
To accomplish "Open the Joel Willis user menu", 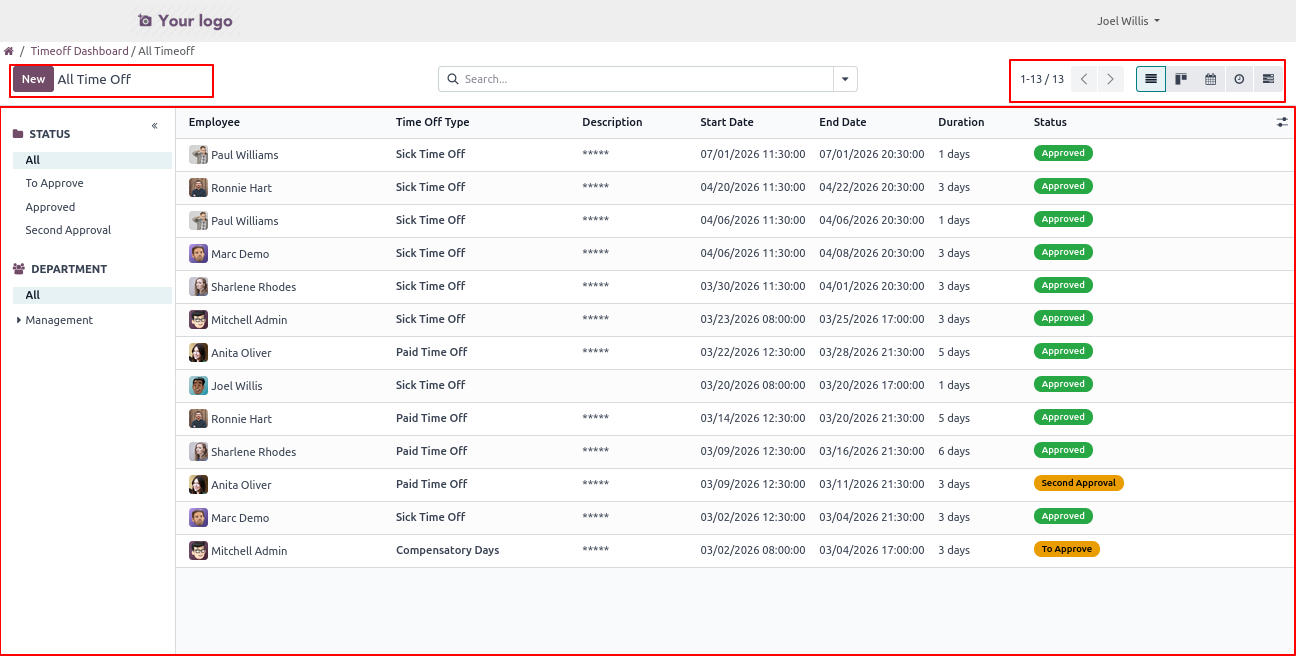I will pyautogui.click(x=1128, y=21).
